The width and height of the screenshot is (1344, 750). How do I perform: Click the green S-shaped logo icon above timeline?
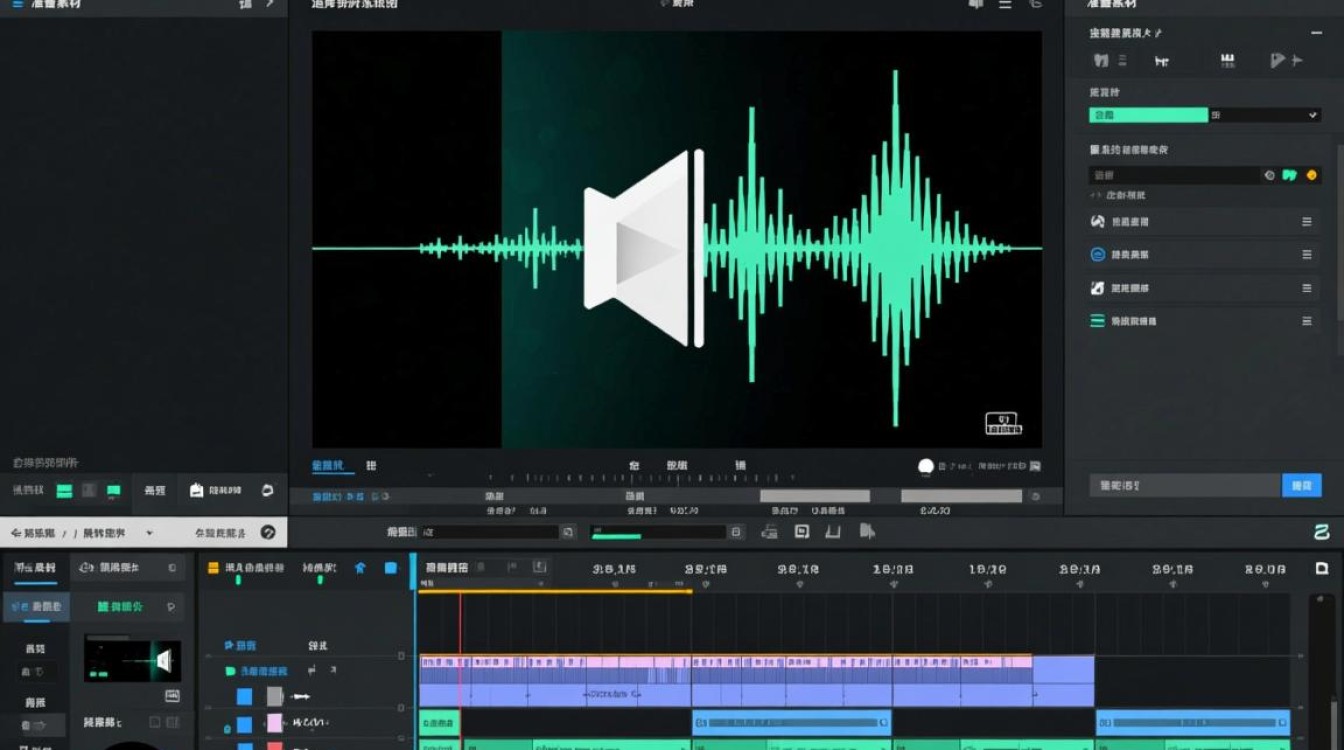(x=1321, y=532)
